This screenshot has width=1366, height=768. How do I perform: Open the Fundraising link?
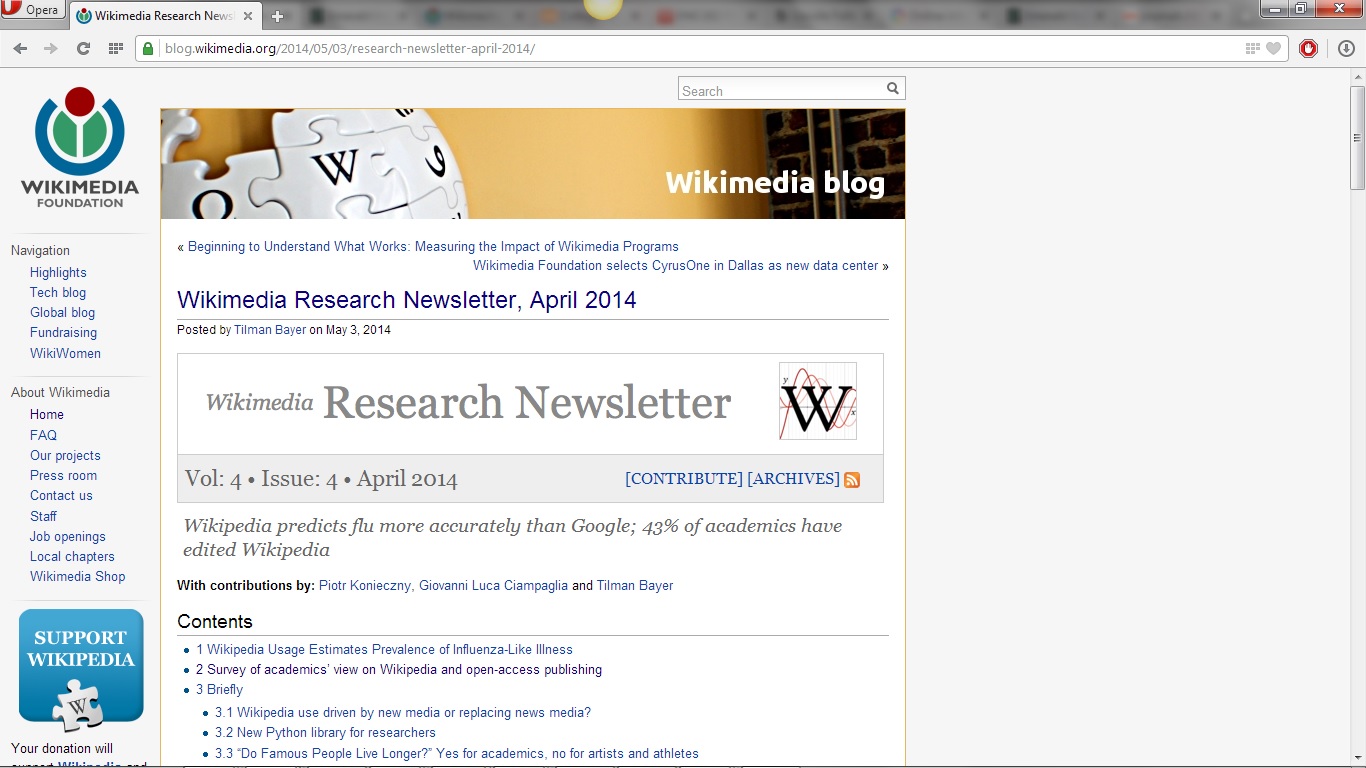click(63, 332)
